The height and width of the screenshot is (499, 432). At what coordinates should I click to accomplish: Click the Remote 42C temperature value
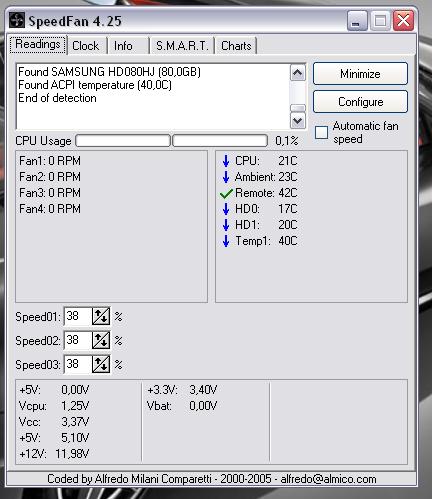click(x=287, y=193)
